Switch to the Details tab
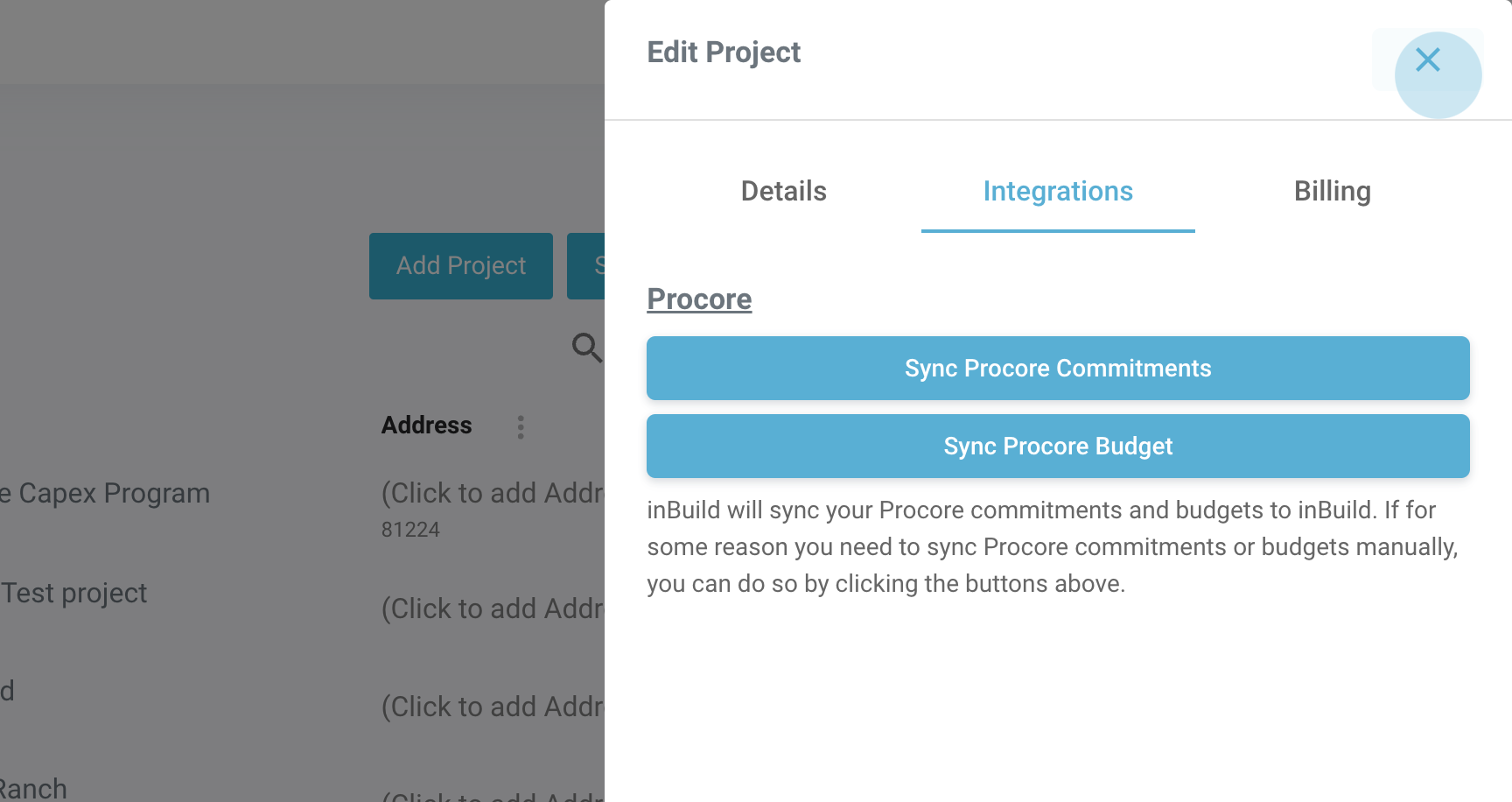The width and height of the screenshot is (1512, 802). point(783,192)
